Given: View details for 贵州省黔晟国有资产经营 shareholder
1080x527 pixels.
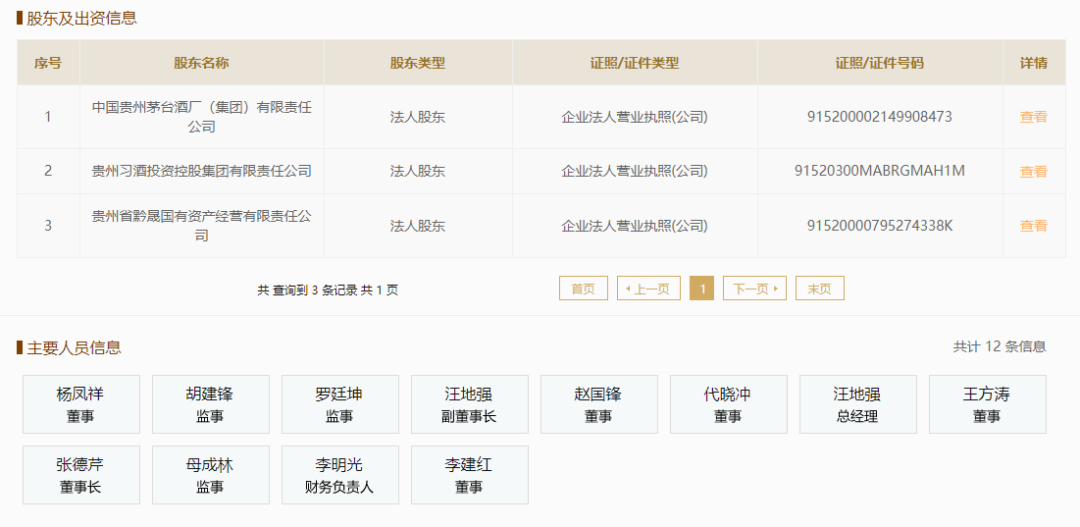Looking at the screenshot, I should [x=1033, y=226].
